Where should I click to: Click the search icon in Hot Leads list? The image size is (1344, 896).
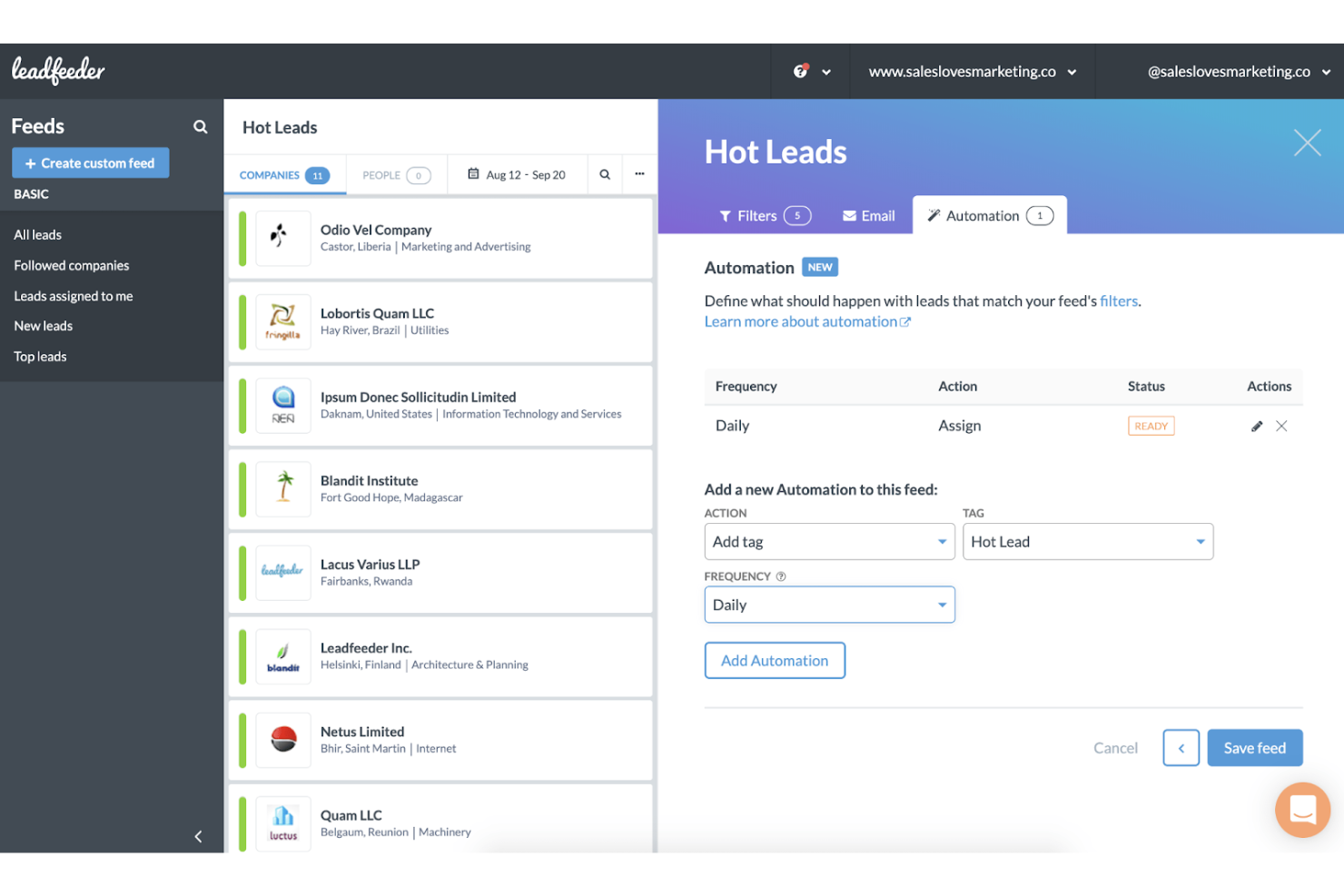pos(605,174)
